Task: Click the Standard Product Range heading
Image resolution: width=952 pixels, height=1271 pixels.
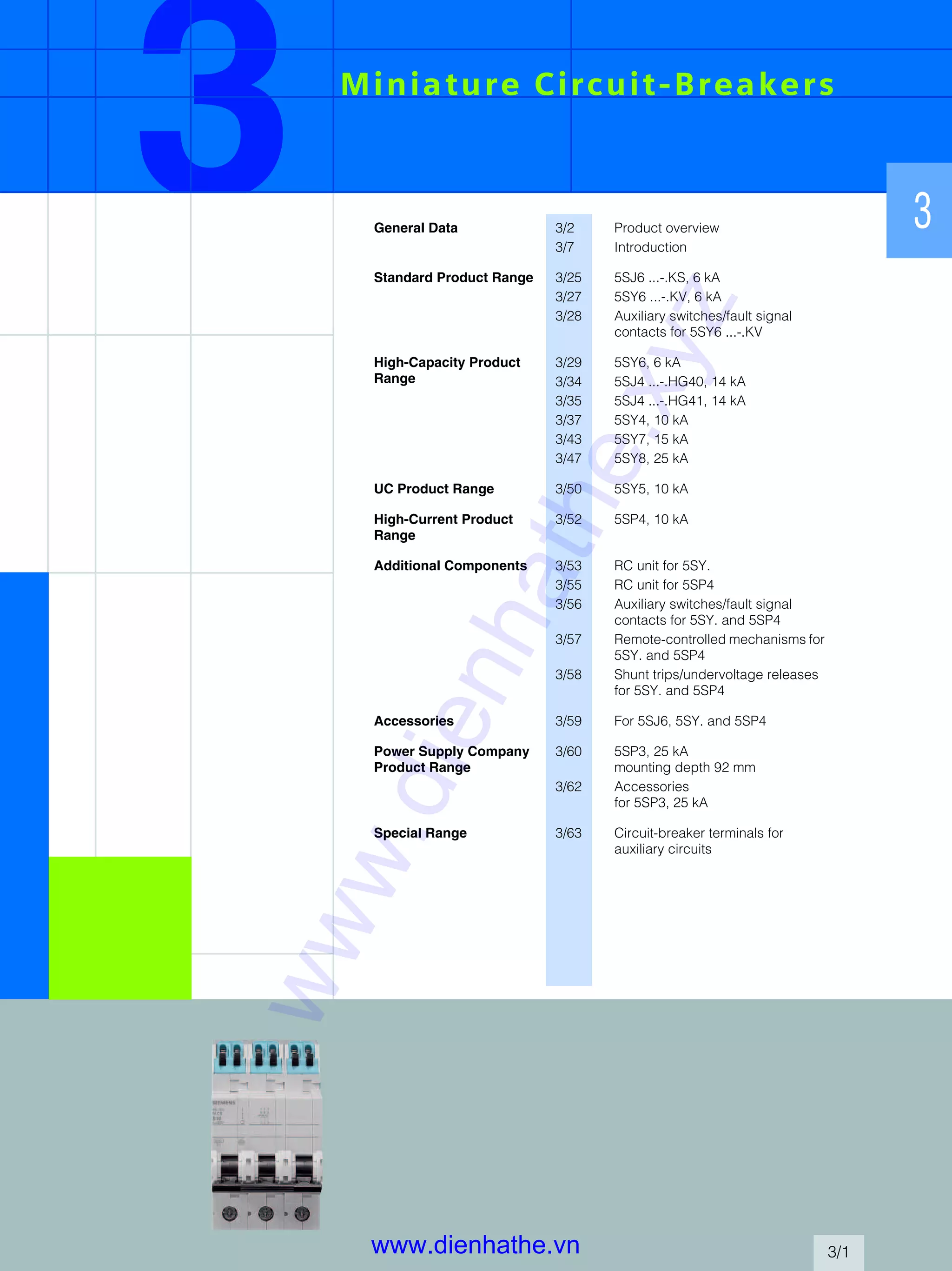Action: pos(453,278)
